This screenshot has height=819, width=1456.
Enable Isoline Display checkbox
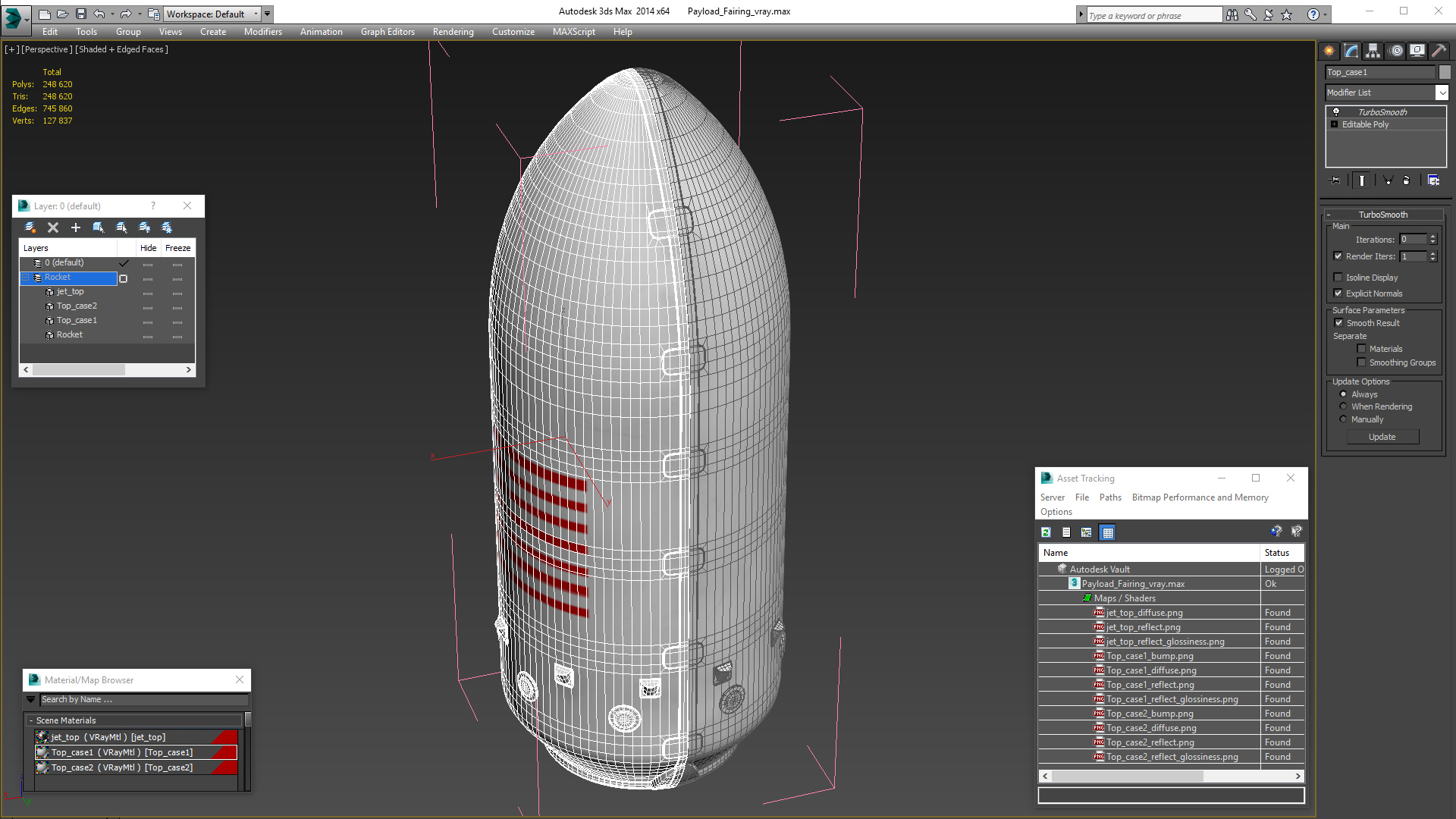coord(1338,278)
